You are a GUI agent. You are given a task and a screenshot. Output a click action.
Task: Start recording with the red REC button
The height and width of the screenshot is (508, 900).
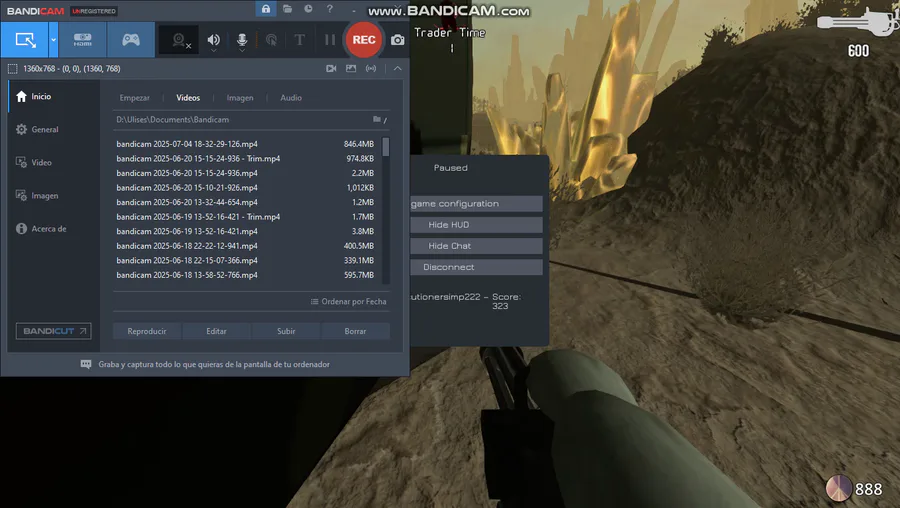tap(364, 40)
